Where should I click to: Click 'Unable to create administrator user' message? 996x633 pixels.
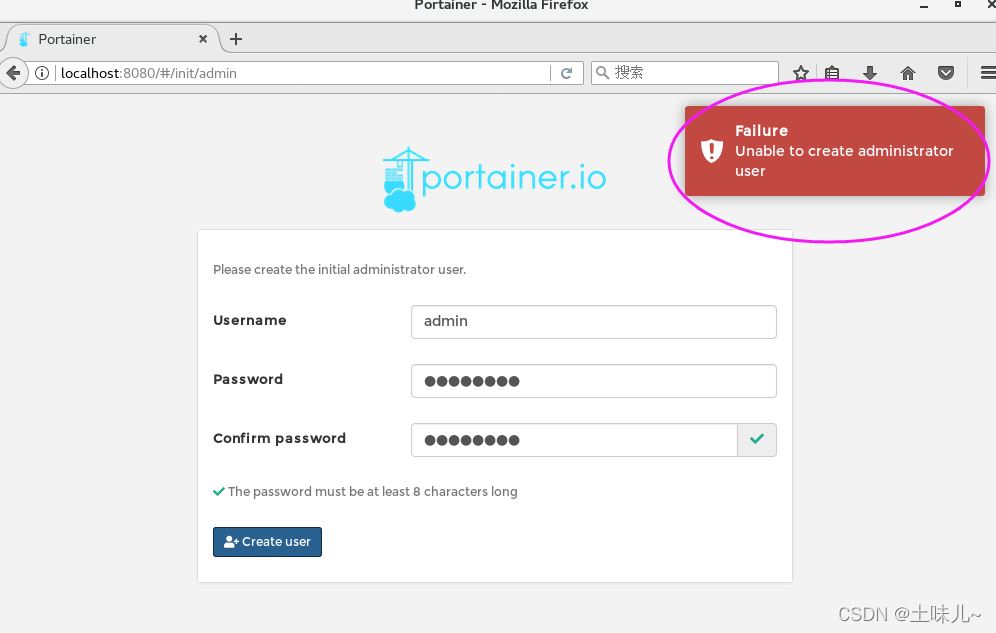(844, 161)
